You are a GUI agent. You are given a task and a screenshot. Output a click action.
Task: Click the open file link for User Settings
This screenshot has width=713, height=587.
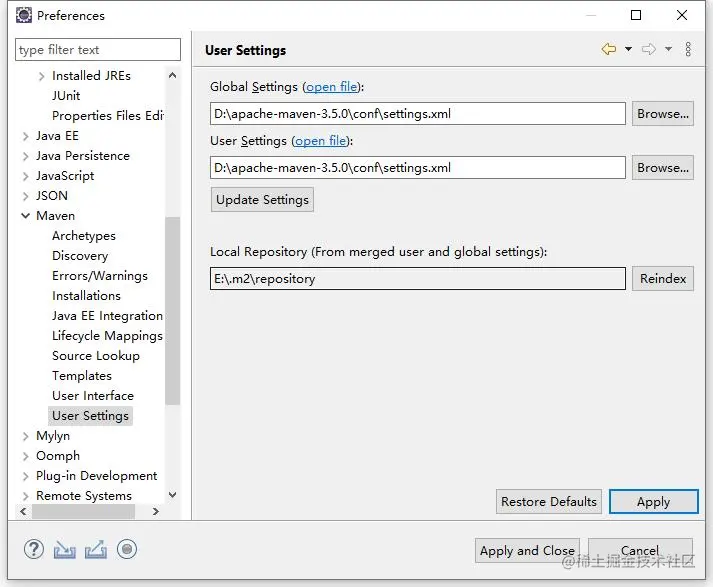(x=321, y=140)
